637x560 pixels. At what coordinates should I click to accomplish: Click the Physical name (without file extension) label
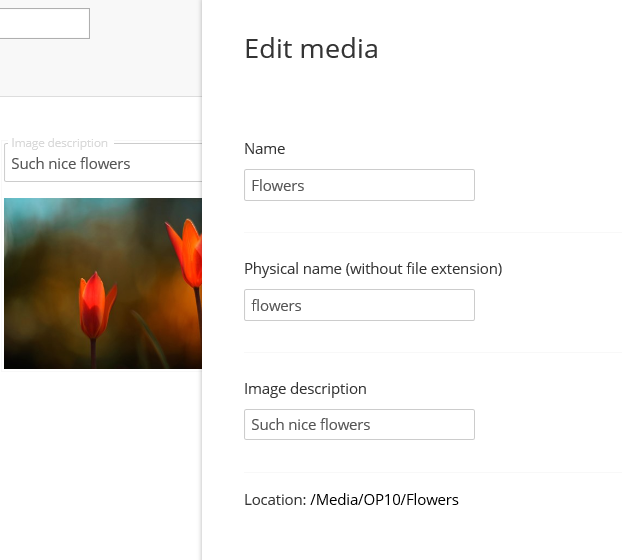pos(373,269)
